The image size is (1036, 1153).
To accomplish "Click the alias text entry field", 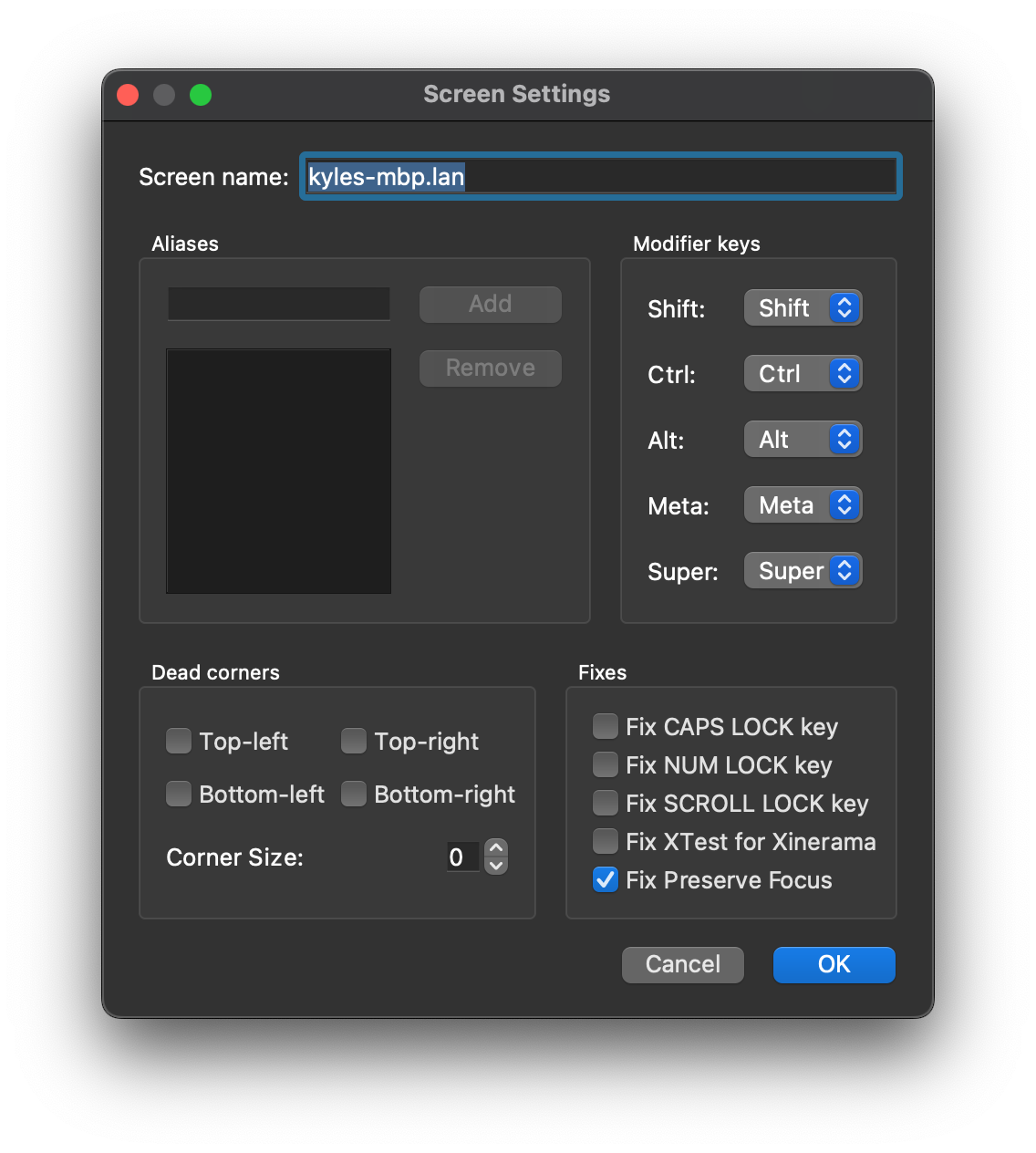I will point(279,304).
